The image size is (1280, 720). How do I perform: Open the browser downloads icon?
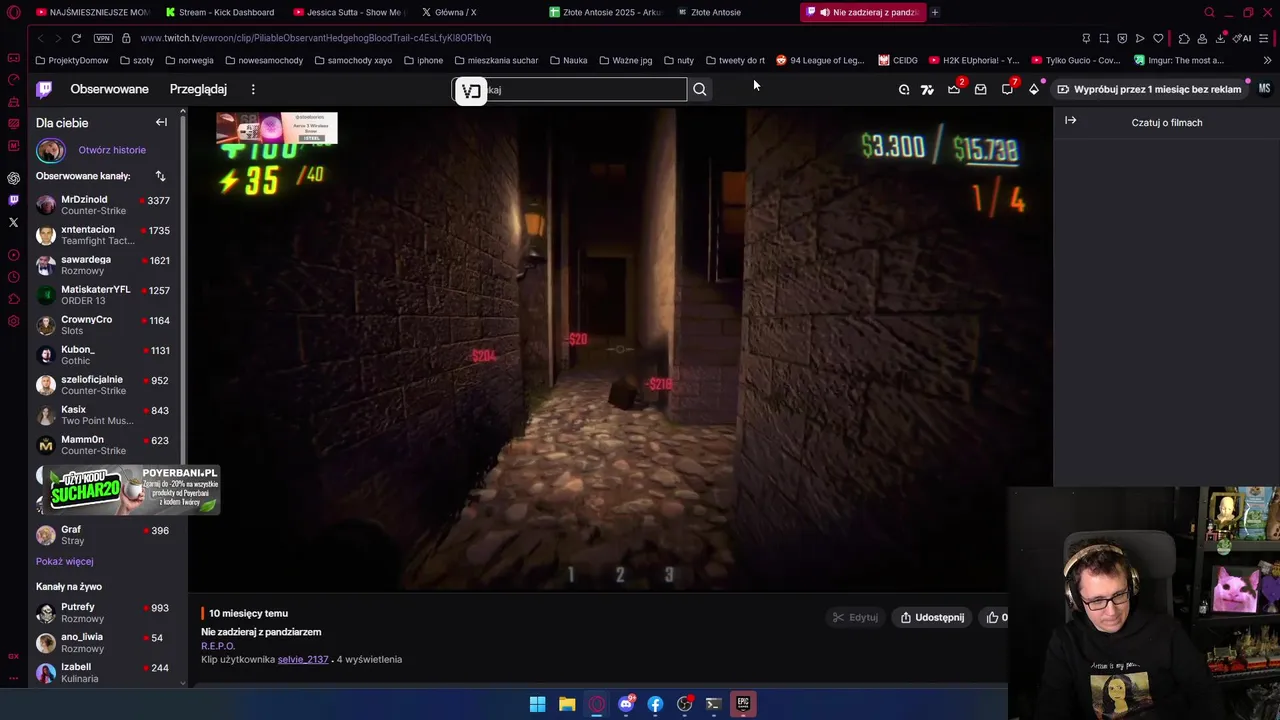point(1221,38)
